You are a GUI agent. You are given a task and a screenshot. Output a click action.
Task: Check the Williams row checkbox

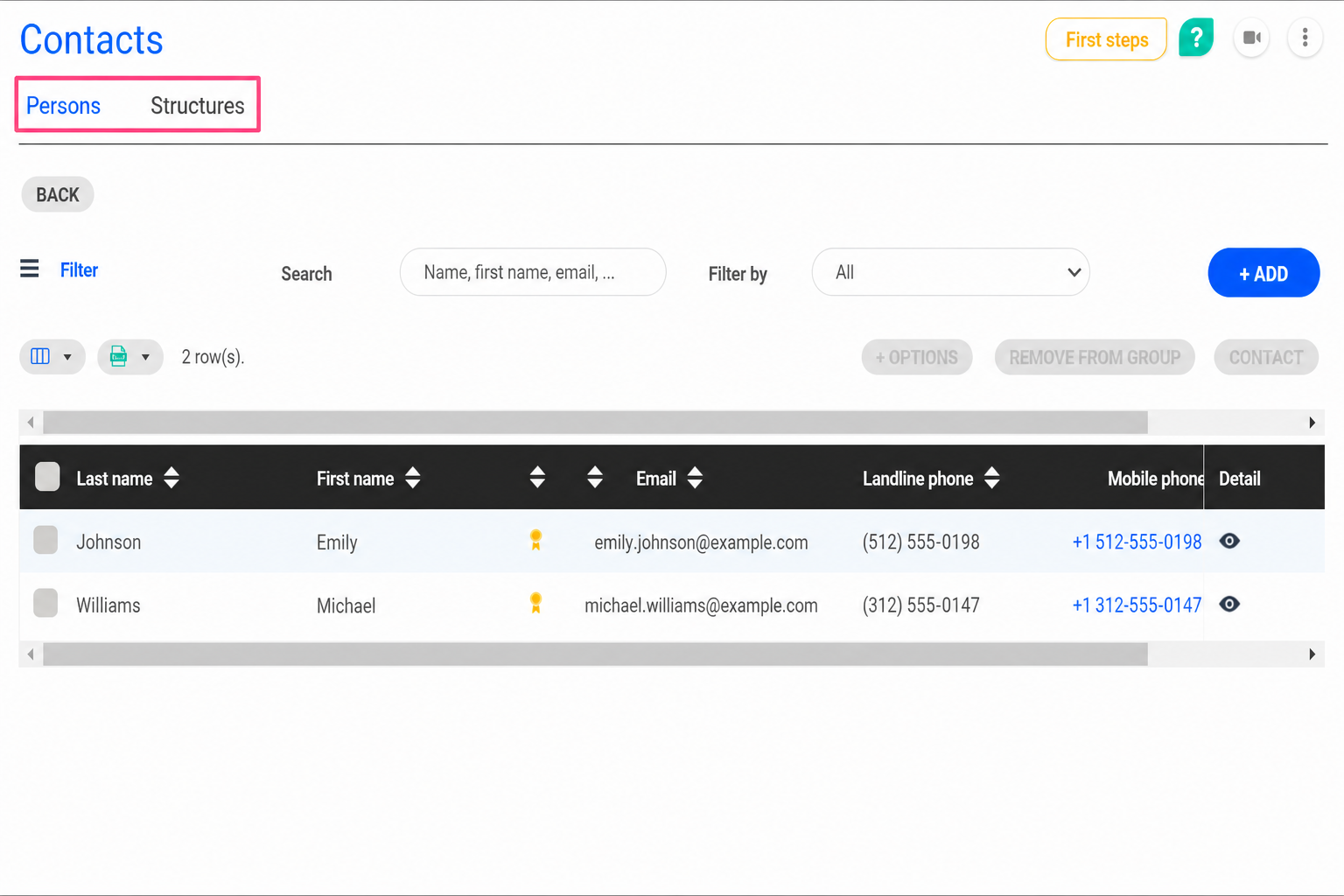pyautogui.click(x=45, y=603)
